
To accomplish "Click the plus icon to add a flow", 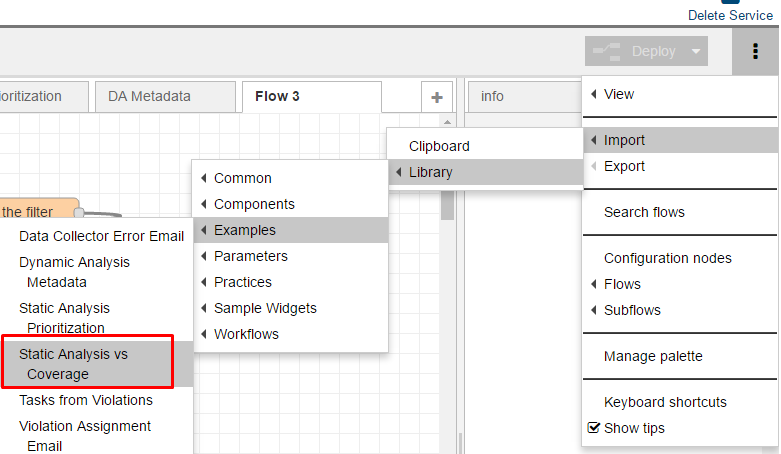I will pyautogui.click(x=437, y=97).
